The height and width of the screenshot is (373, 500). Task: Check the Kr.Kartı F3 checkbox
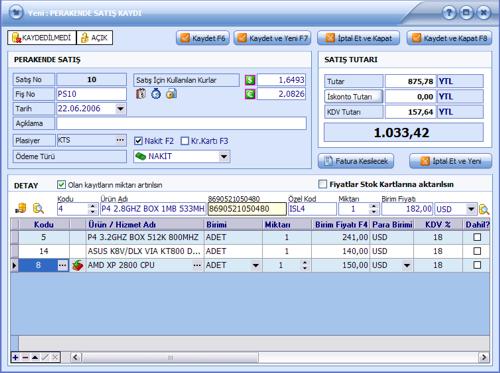[185, 141]
